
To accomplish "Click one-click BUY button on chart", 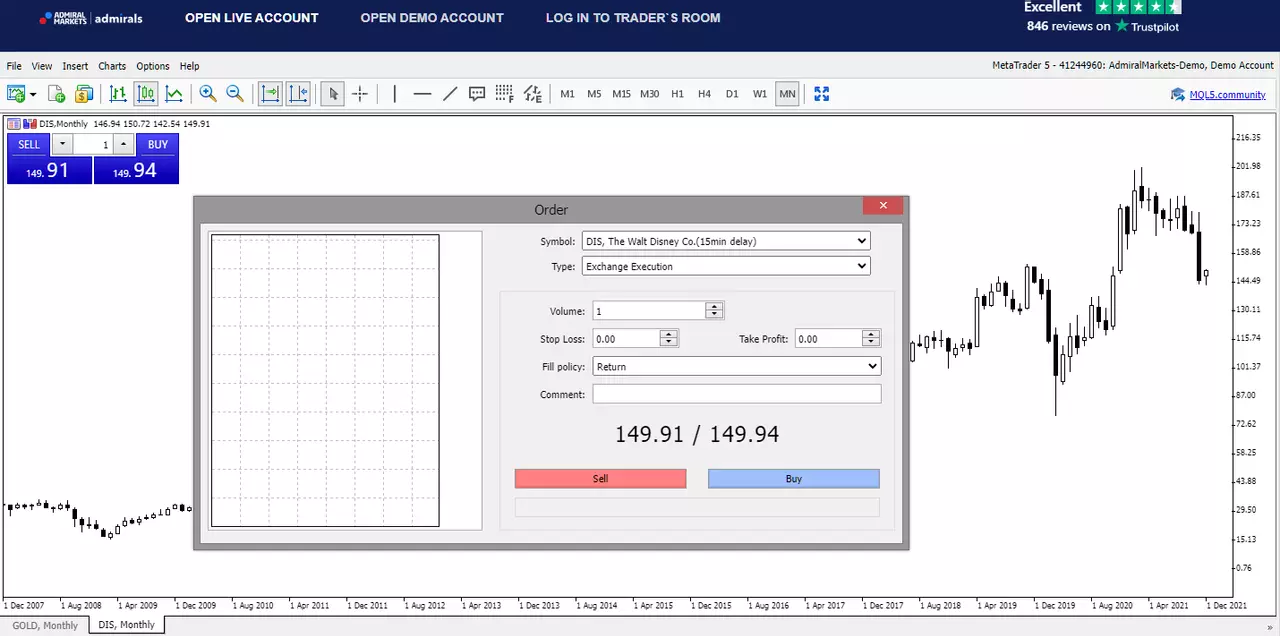I will coord(158,144).
